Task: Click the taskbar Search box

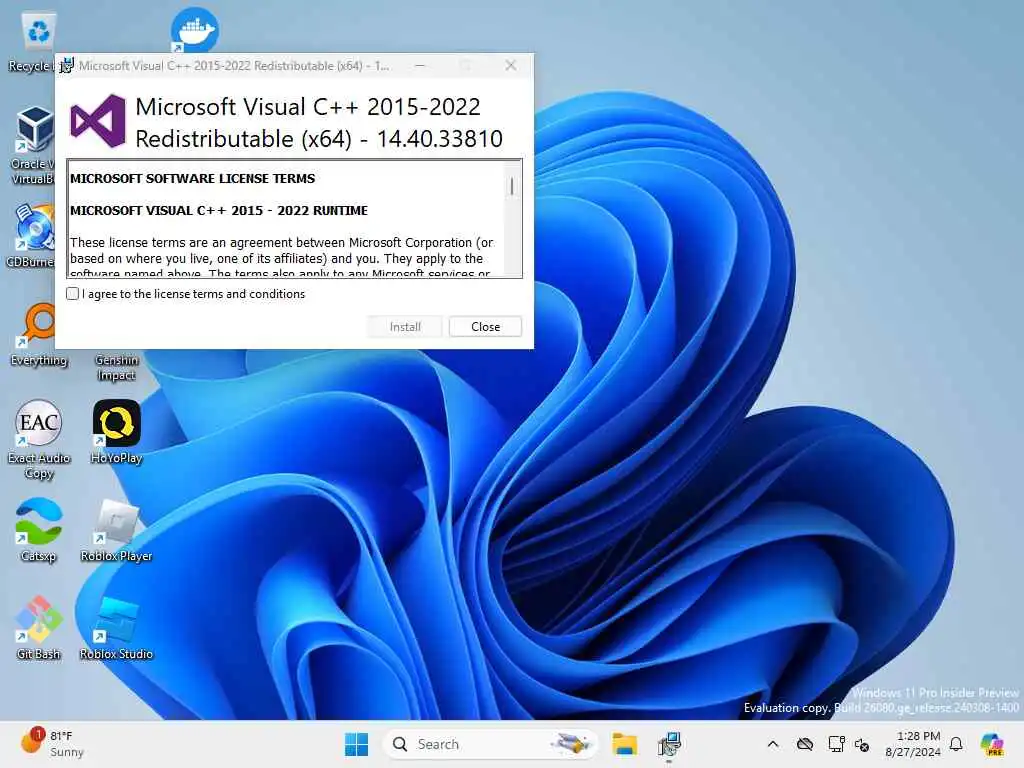Action: pyautogui.click(x=490, y=744)
